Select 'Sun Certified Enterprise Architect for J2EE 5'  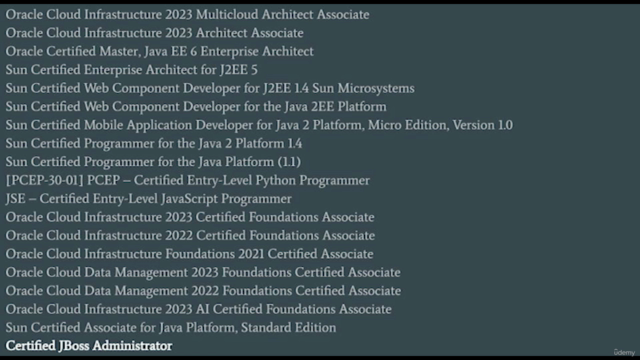pos(131,70)
